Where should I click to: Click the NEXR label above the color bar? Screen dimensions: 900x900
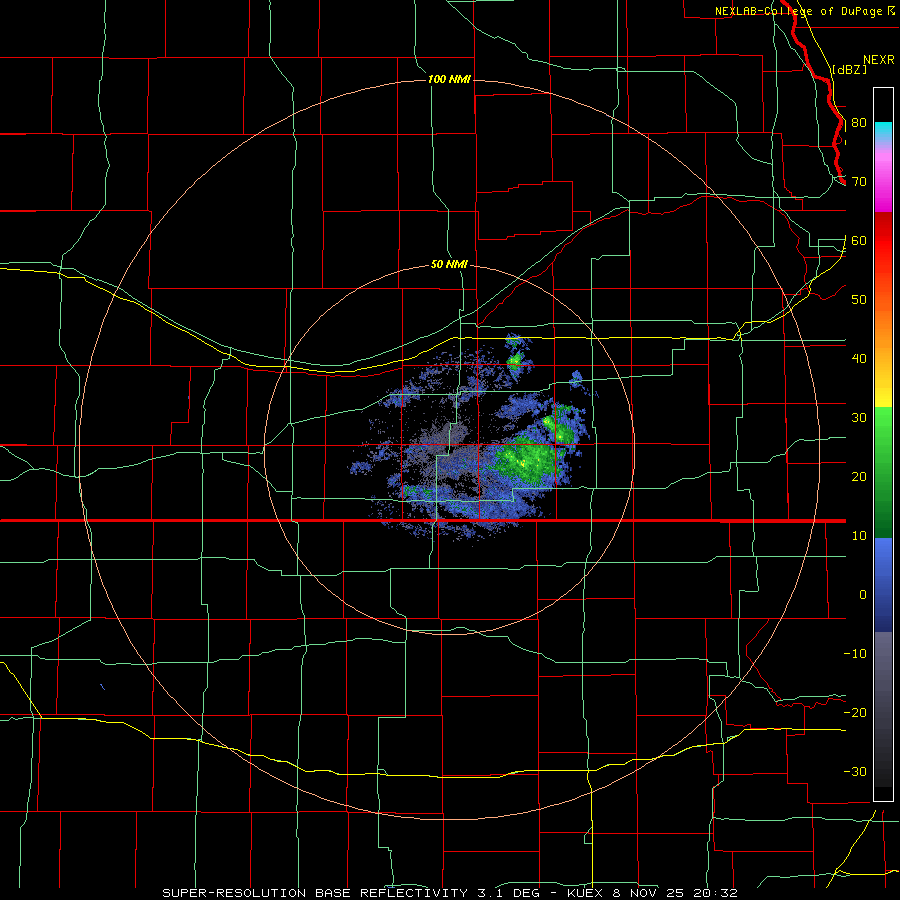click(x=879, y=60)
